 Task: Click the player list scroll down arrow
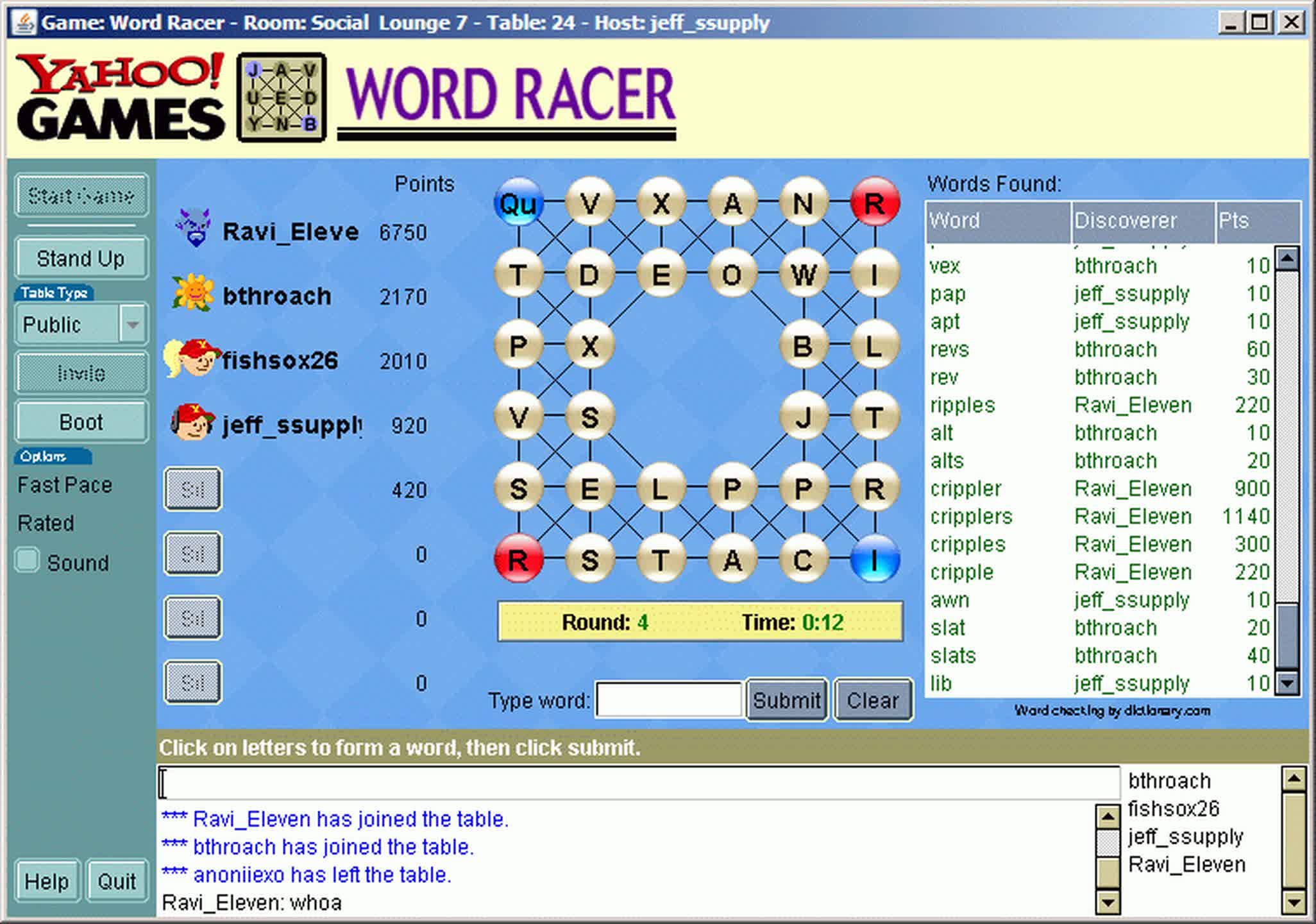[x=1294, y=902]
